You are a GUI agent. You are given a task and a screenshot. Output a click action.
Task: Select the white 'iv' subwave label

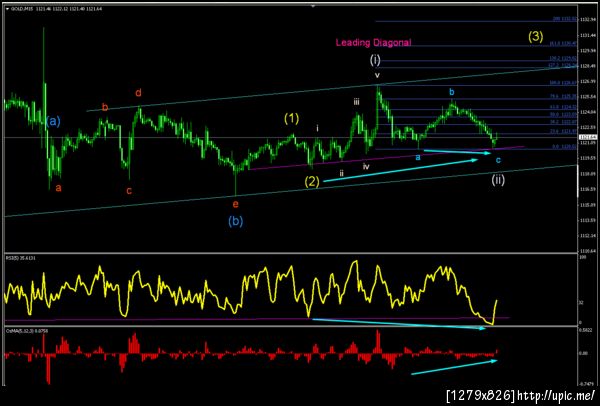[366, 166]
